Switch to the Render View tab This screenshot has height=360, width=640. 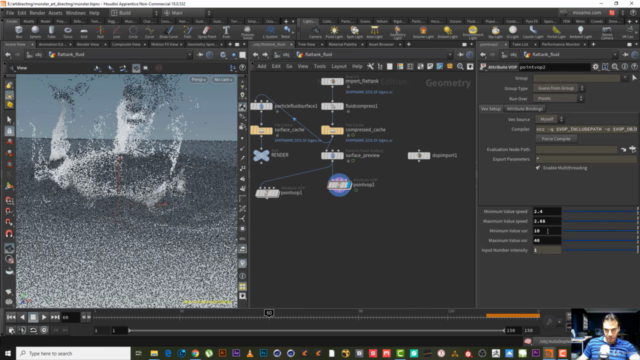click(x=88, y=44)
